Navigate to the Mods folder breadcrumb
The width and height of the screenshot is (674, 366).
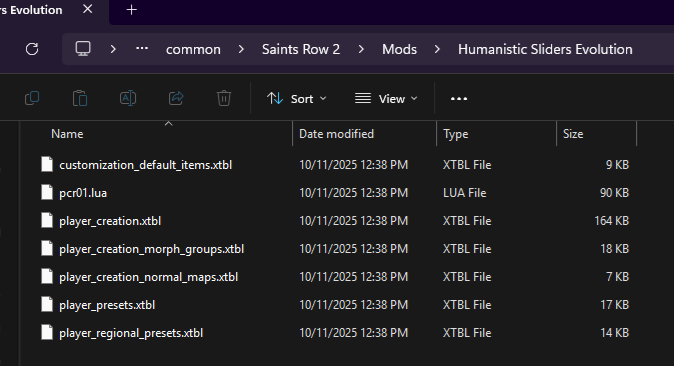click(x=399, y=49)
